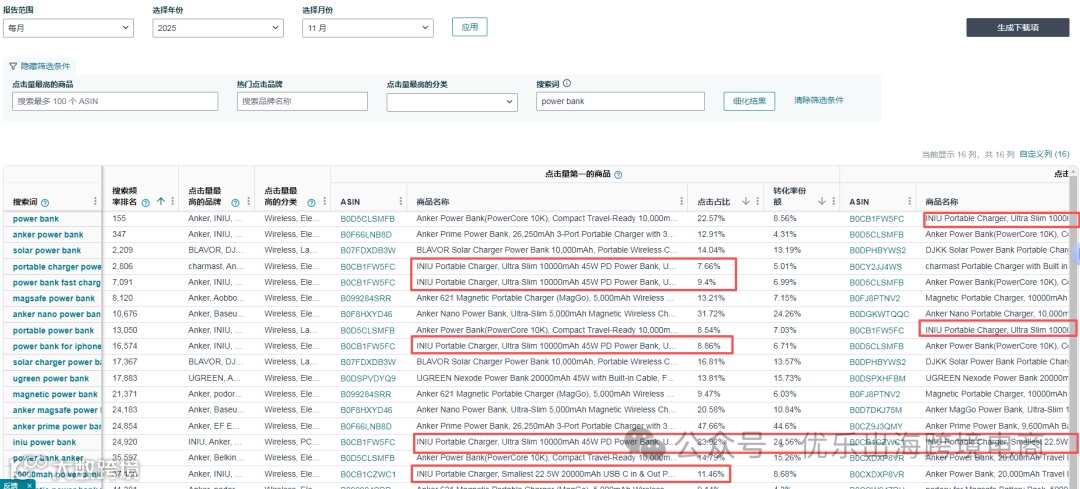Open the iniu power bank search term
Image resolution: width=1080 pixels, height=489 pixels.
(x=45, y=442)
